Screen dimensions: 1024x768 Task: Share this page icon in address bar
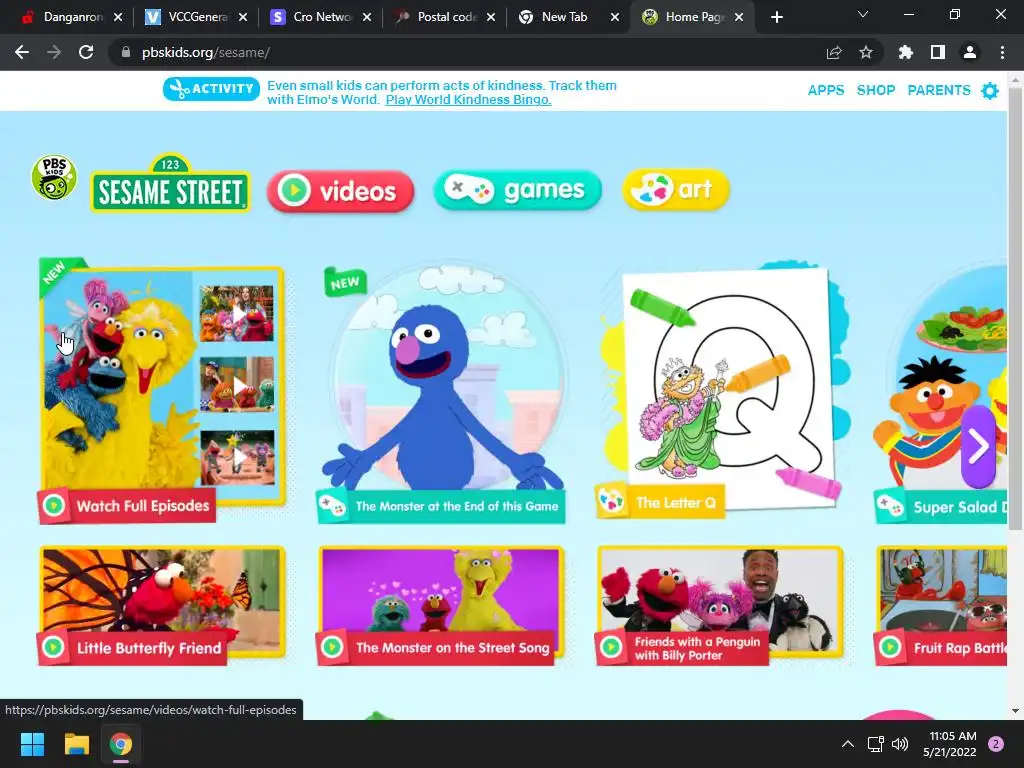point(834,52)
